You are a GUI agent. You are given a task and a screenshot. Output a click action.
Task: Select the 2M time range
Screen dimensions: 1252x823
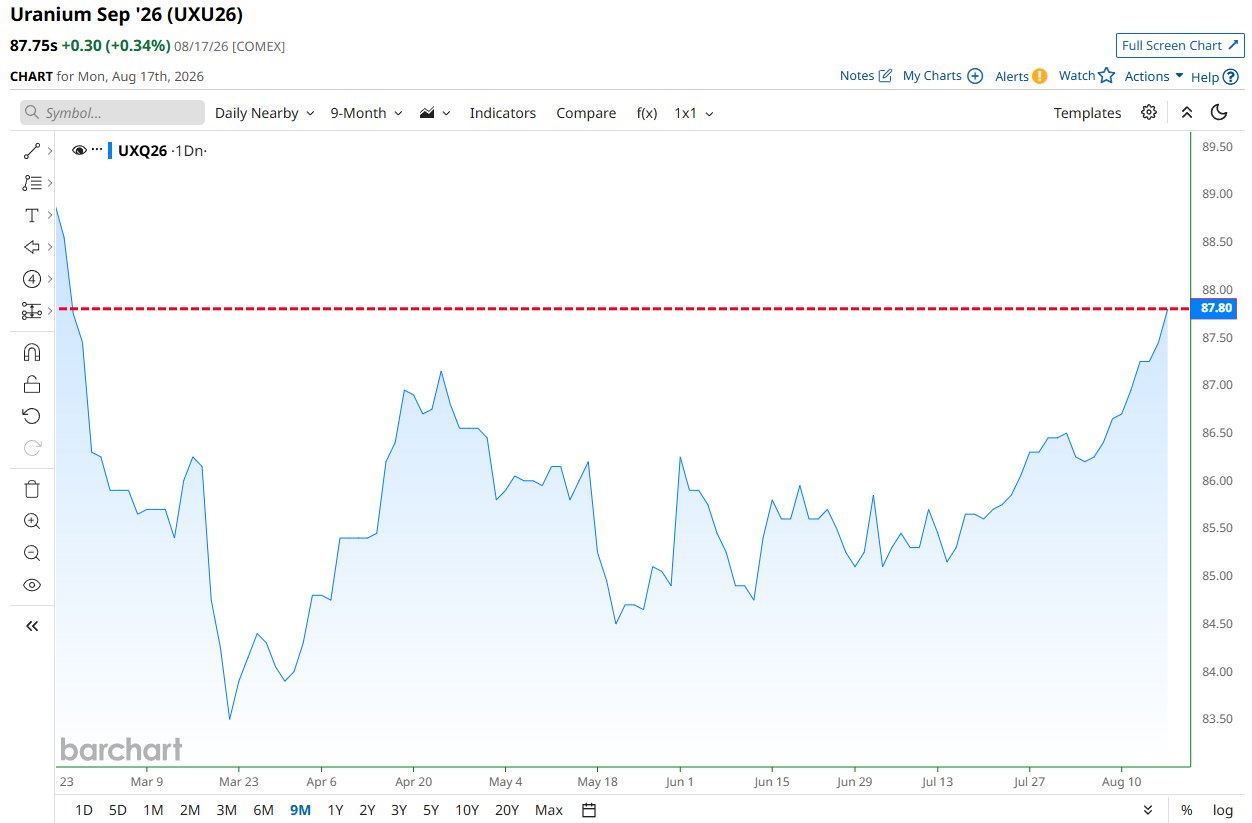pyautogui.click(x=190, y=810)
